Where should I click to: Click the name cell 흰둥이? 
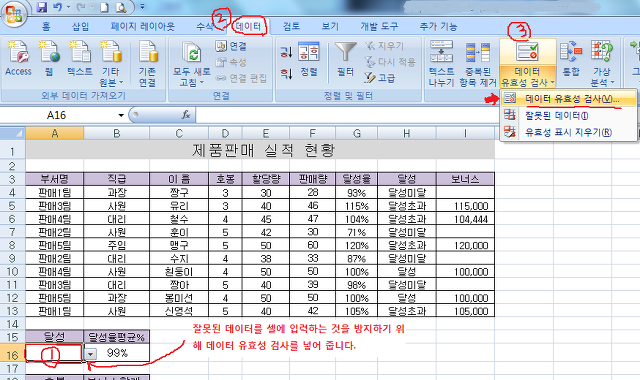point(179,272)
